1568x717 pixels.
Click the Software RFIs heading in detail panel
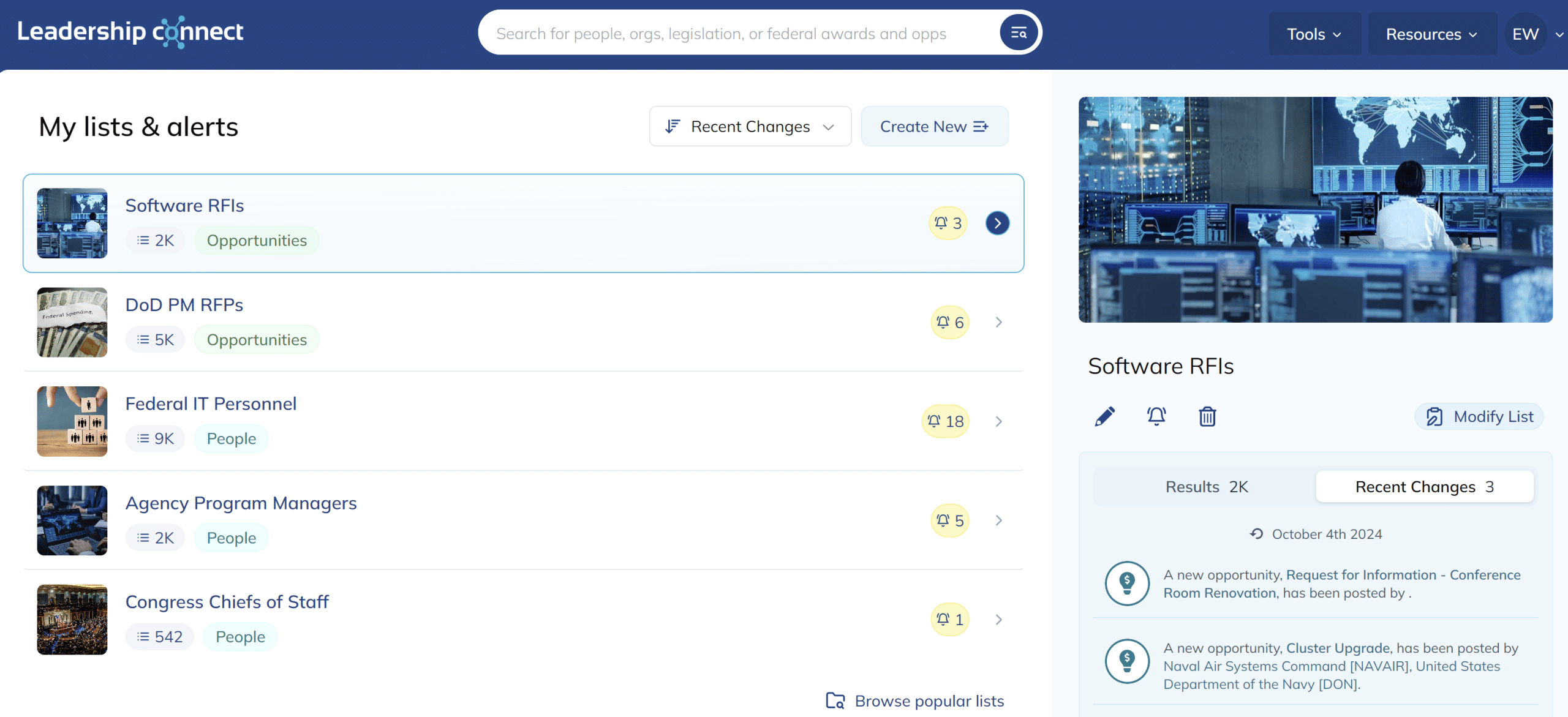point(1161,366)
